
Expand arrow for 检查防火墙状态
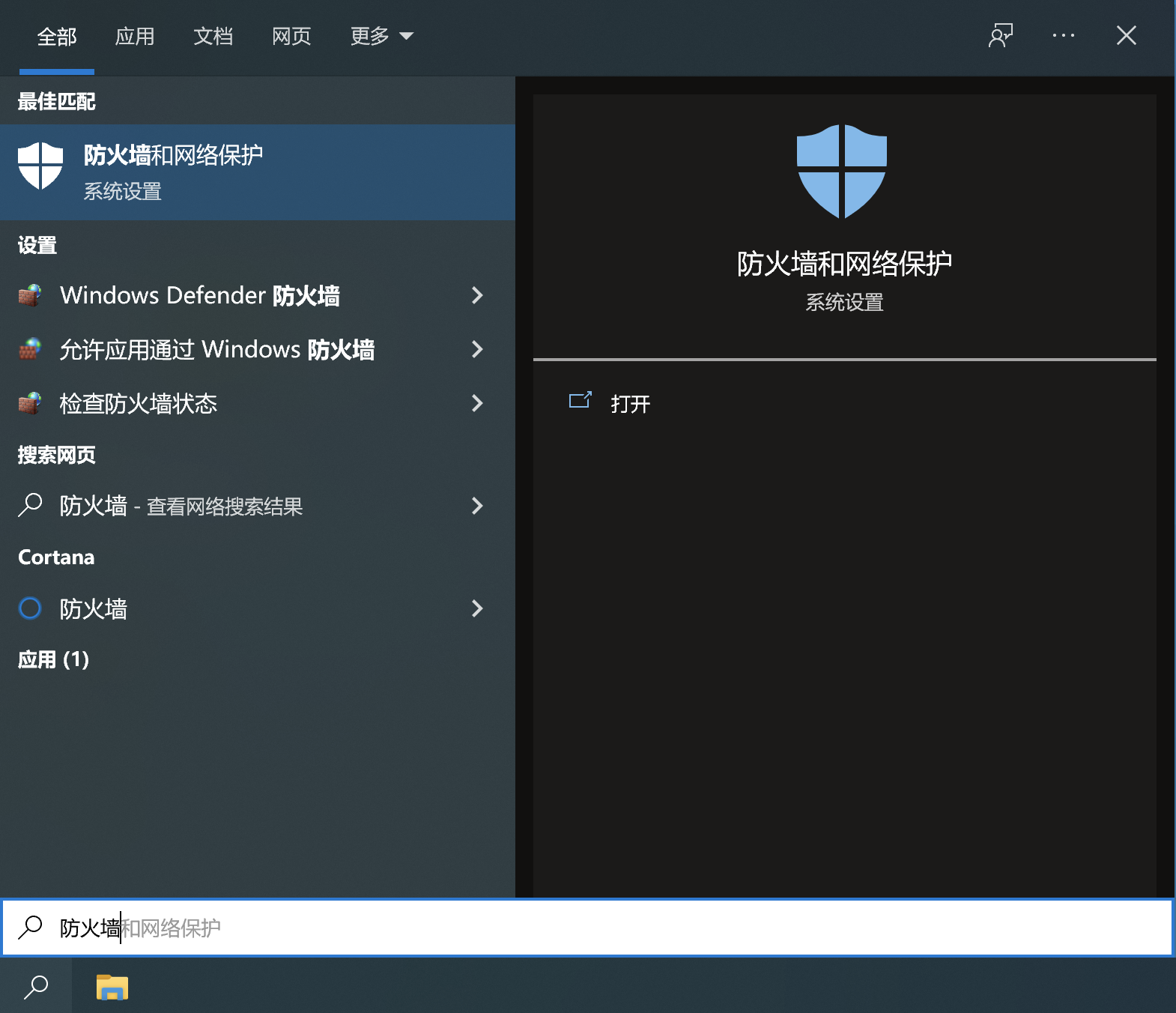(477, 403)
